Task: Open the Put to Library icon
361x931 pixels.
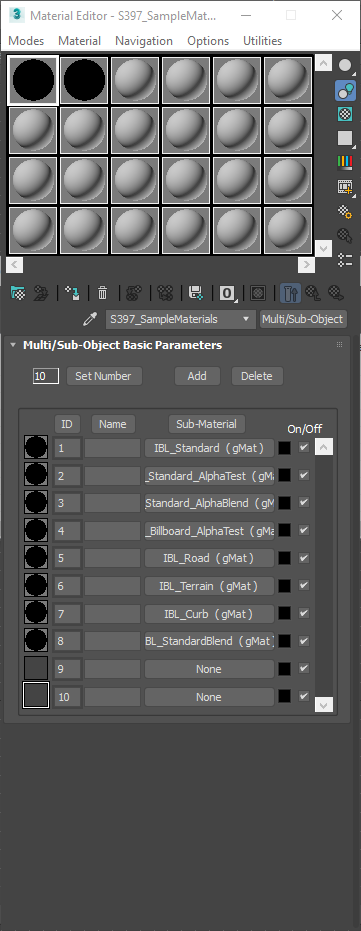Action: pyautogui.click(x=195, y=292)
